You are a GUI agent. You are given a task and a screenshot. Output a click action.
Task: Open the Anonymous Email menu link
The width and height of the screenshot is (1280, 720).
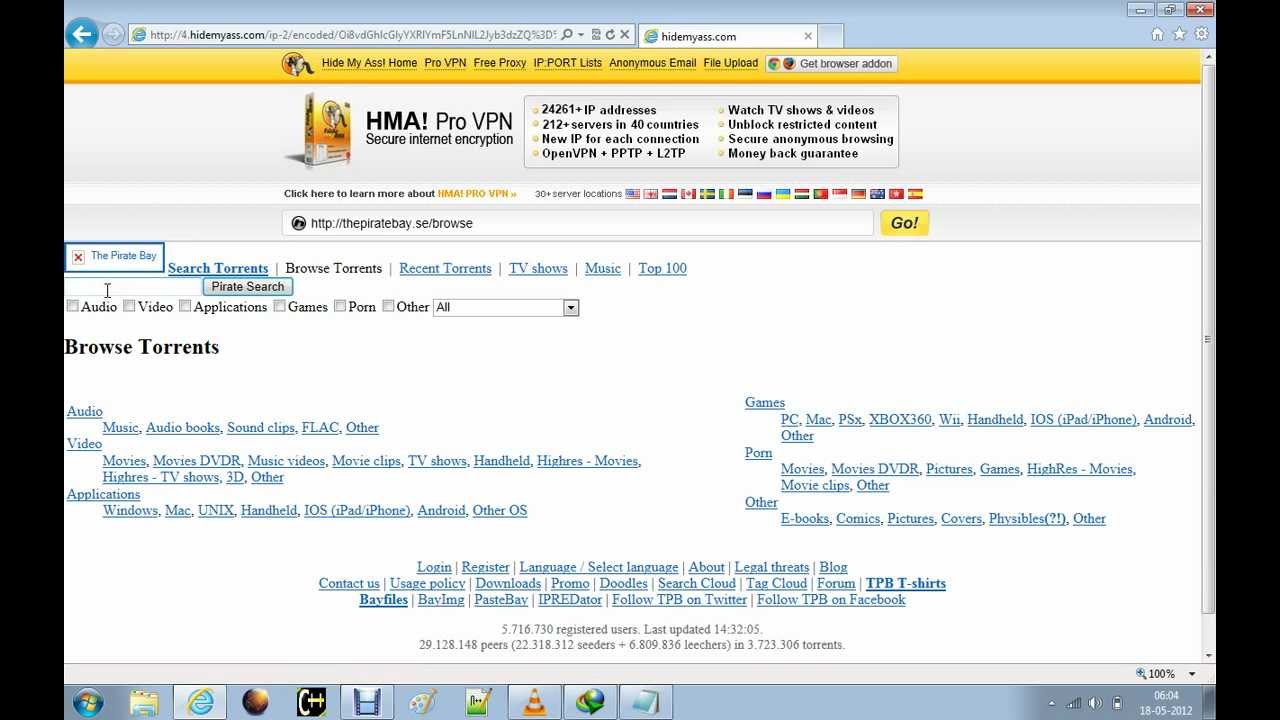click(653, 63)
